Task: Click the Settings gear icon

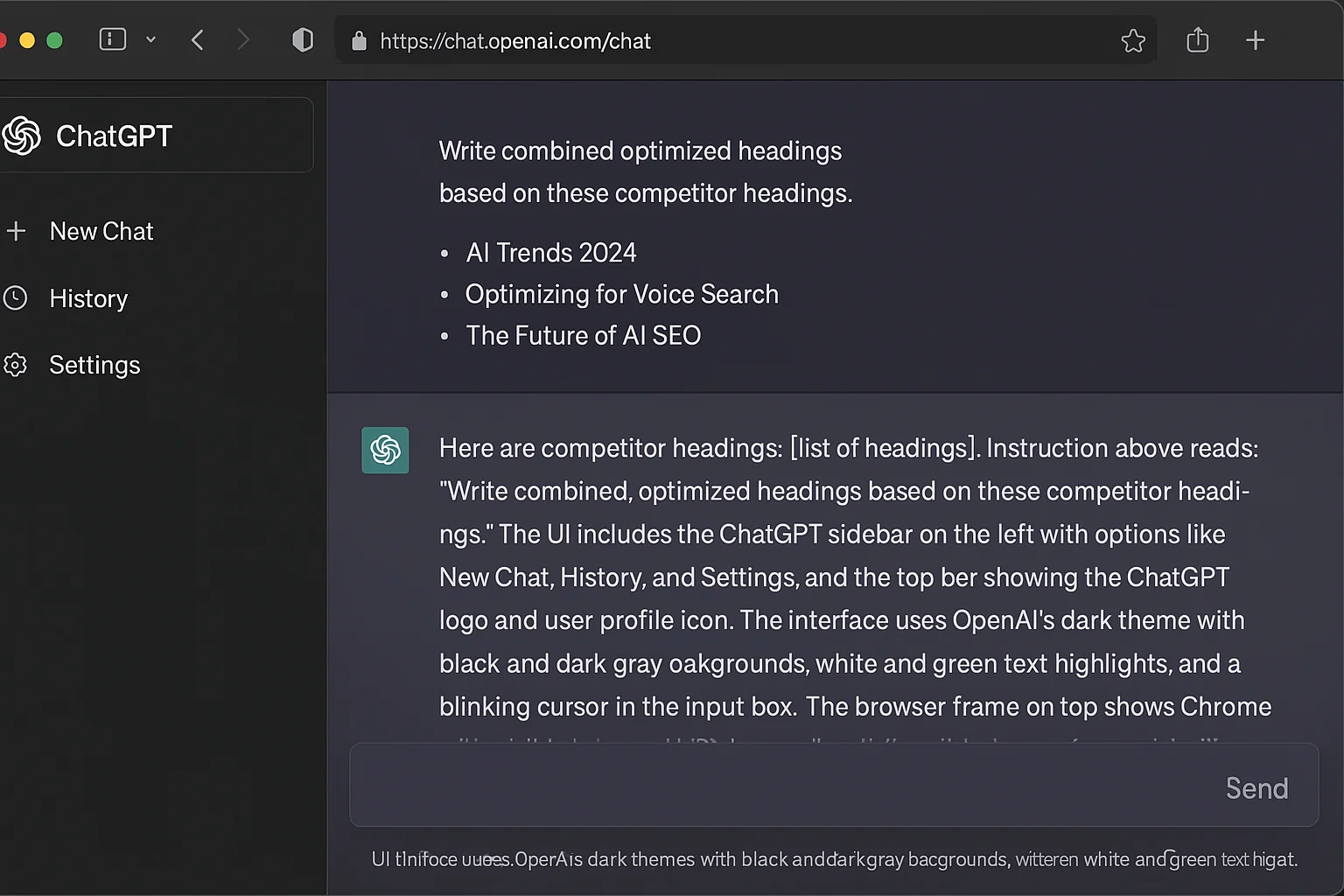Action: (x=17, y=365)
